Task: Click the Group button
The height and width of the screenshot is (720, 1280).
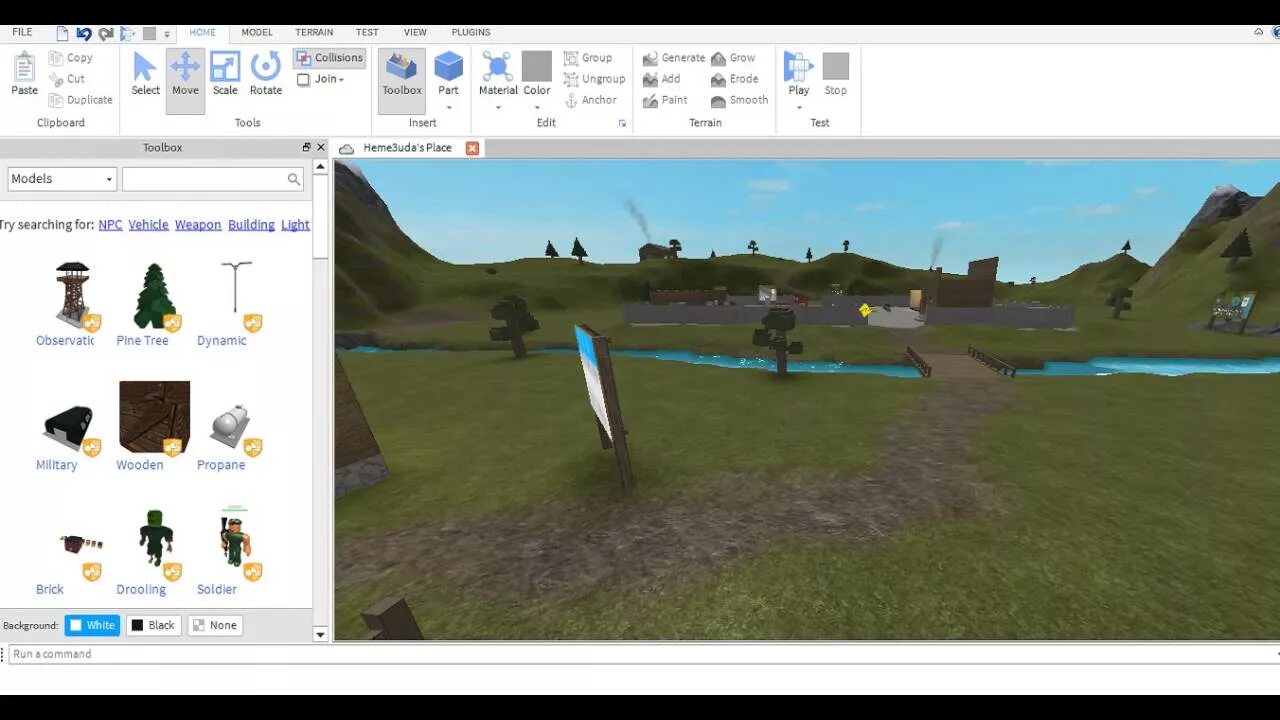Action: point(588,58)
